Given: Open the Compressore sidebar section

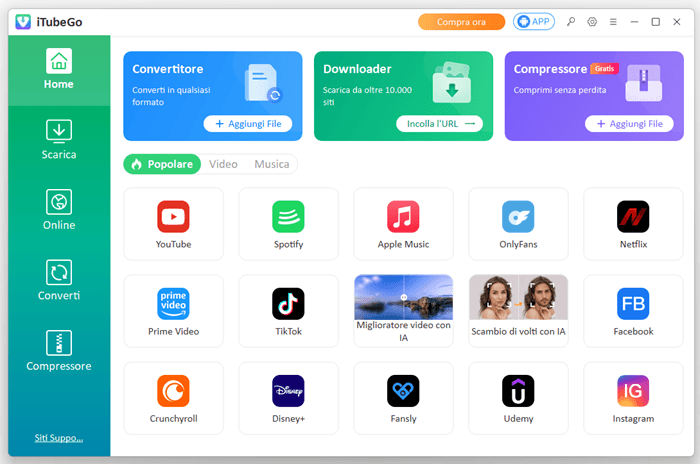Looking at the screenshot, I should pyautogui.click(x=59, y=351).
